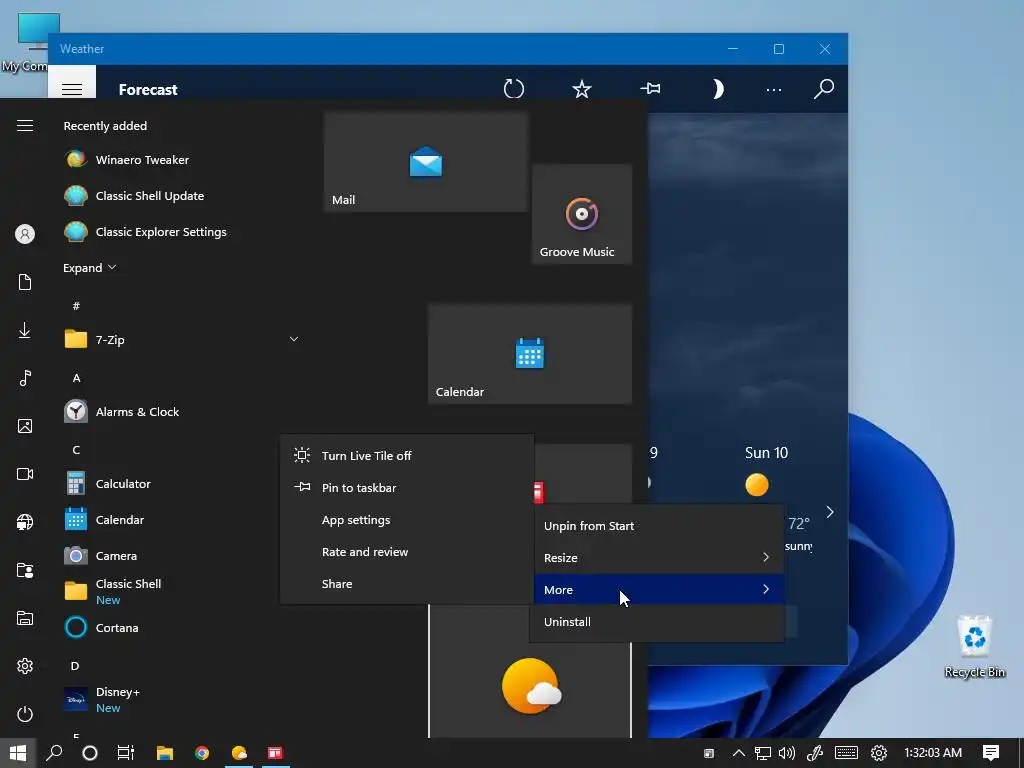Open Personal folder from Start sidebar

coord(25,570)
